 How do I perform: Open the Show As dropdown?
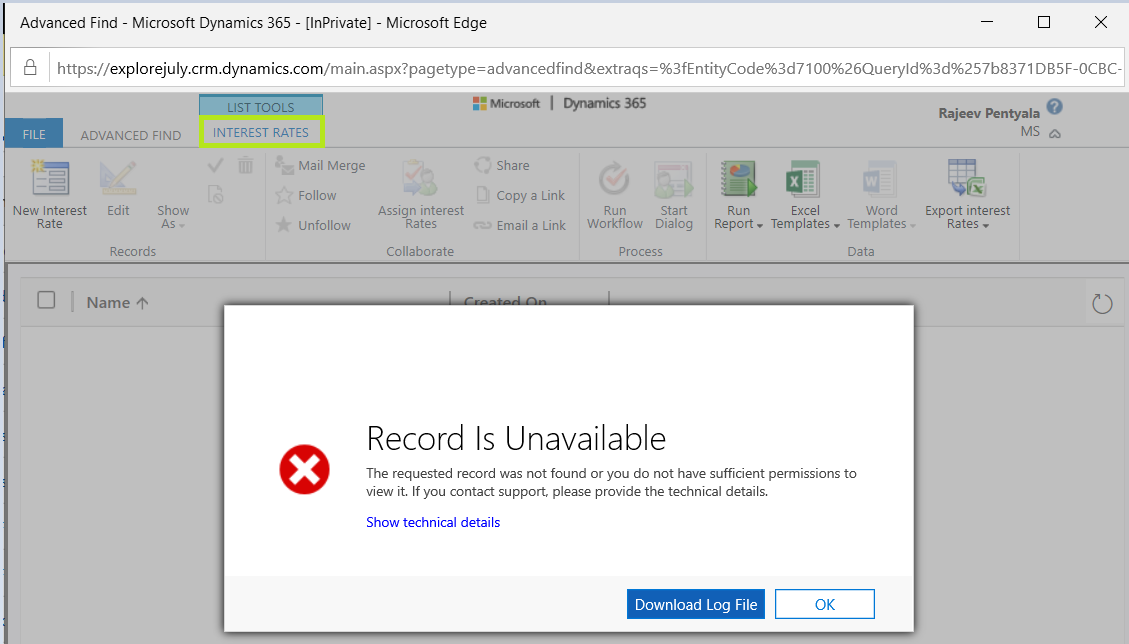tap(173, 217)
